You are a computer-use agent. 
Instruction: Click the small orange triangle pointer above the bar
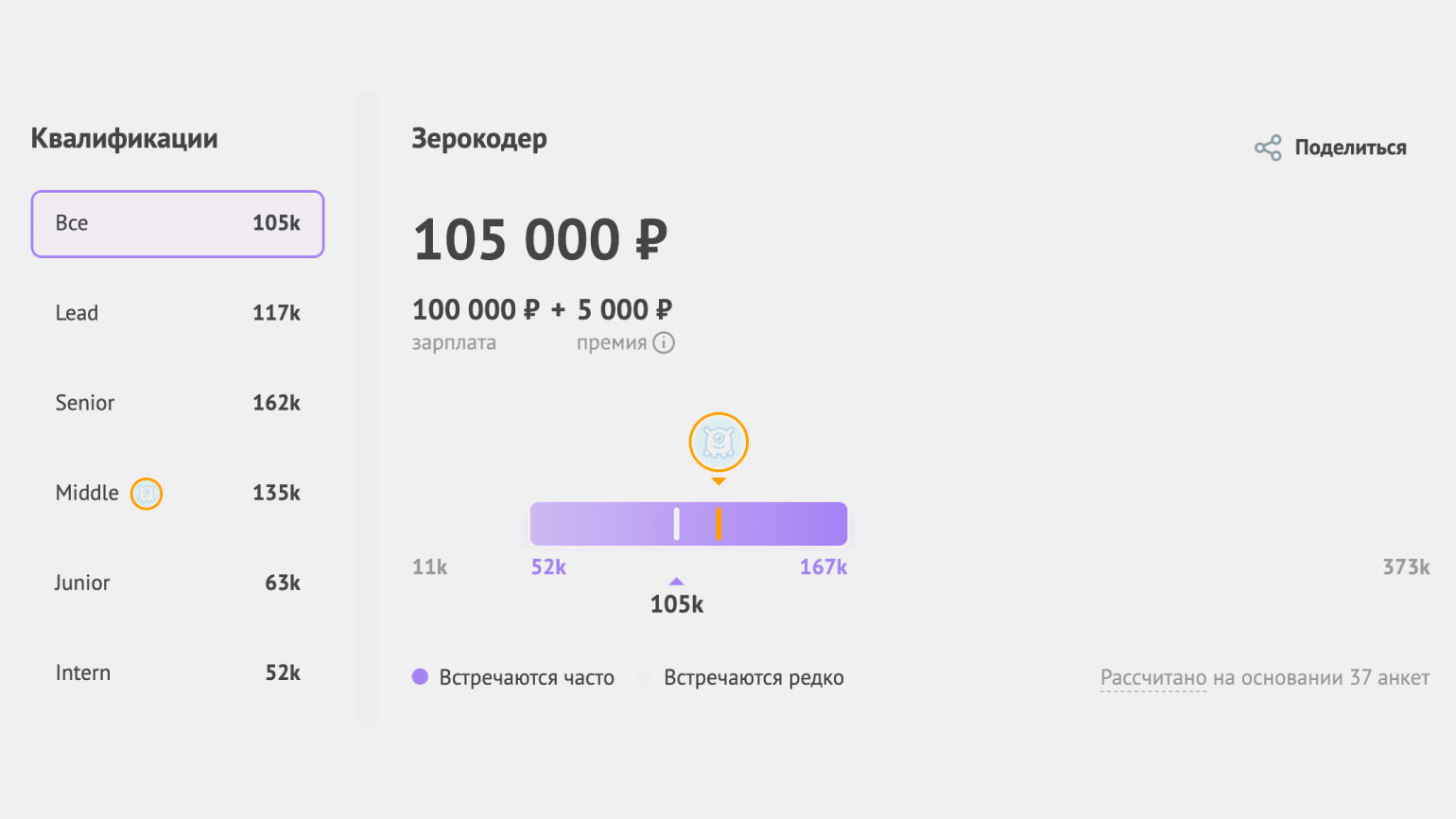tap(719, 482)
